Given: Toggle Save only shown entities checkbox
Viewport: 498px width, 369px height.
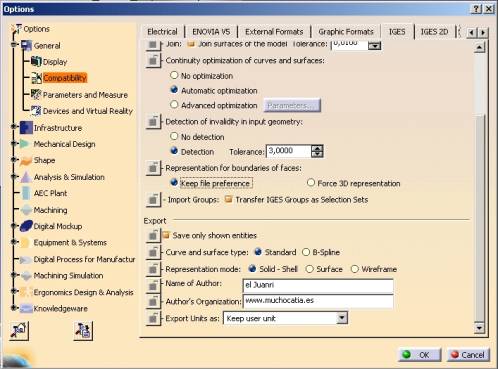Looking at the screenshot, I should 166,235.
